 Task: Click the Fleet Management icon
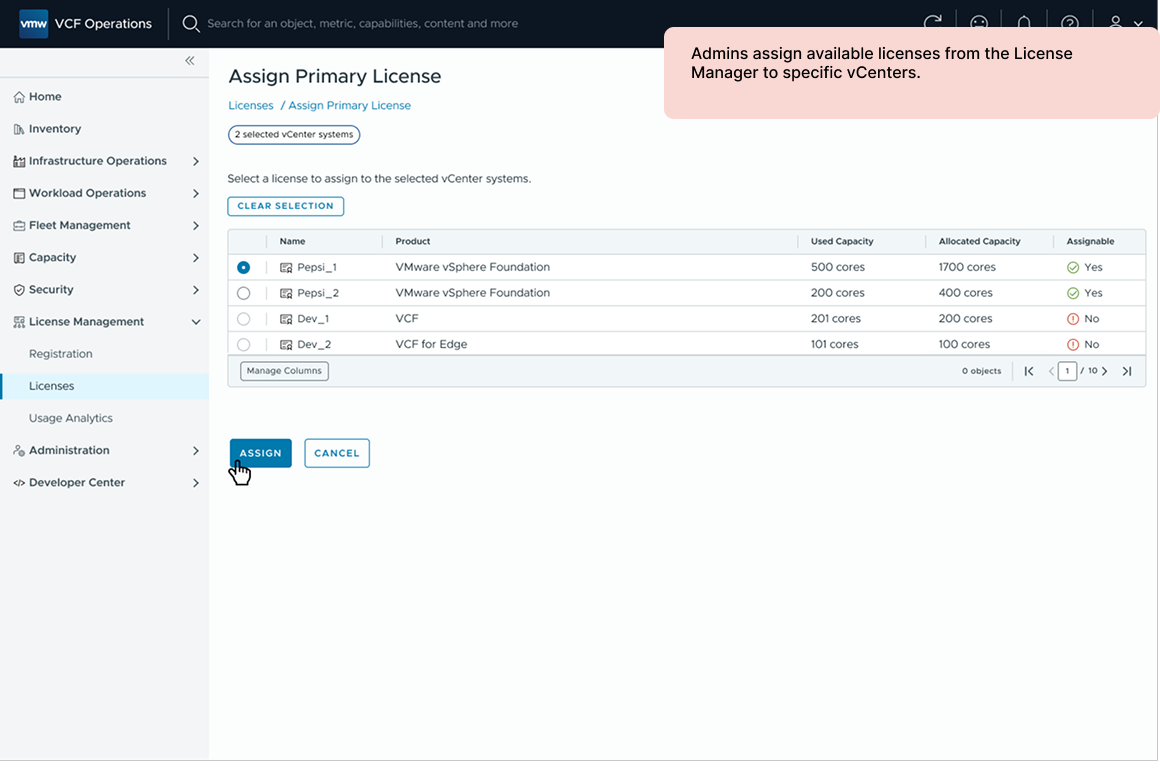click(19, 226)
